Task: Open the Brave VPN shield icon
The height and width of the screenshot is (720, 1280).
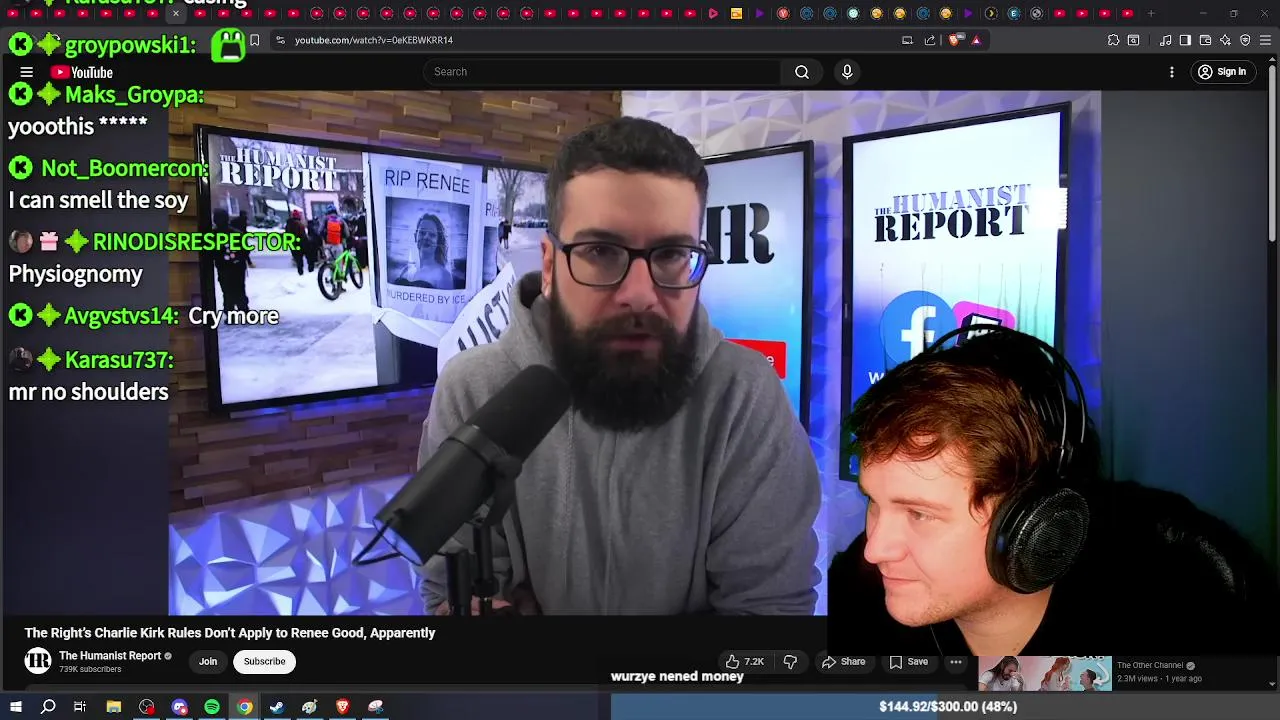Action: pyautogui.click(x=1245, y=40)
